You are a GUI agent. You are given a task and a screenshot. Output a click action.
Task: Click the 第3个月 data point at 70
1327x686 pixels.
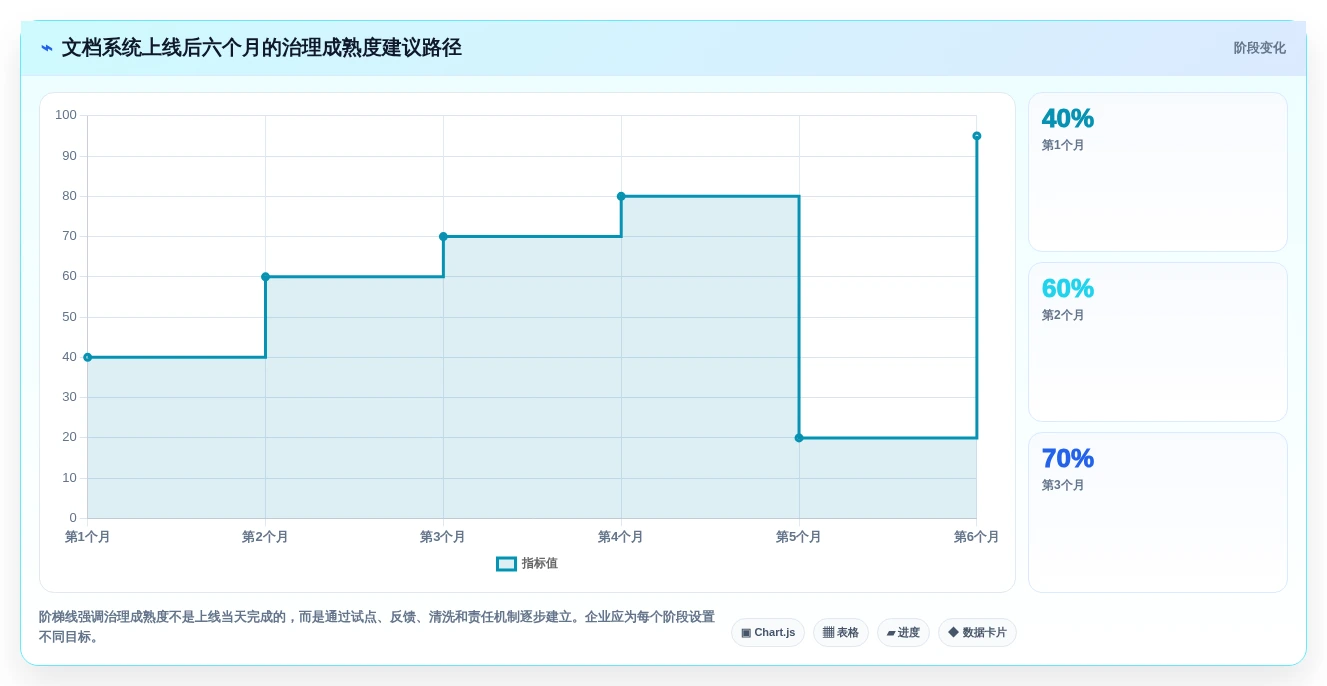443,237
